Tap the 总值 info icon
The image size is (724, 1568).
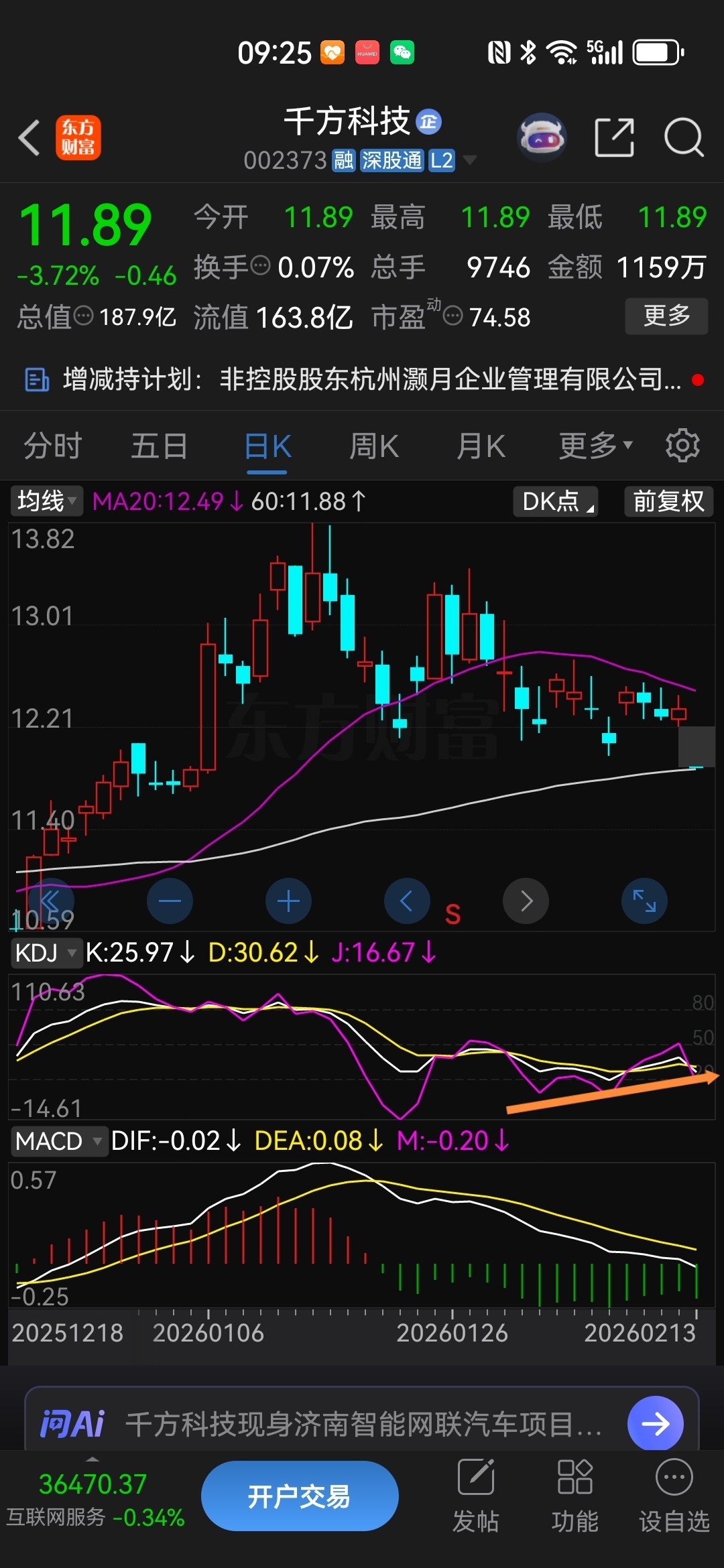tap(83, 316)
